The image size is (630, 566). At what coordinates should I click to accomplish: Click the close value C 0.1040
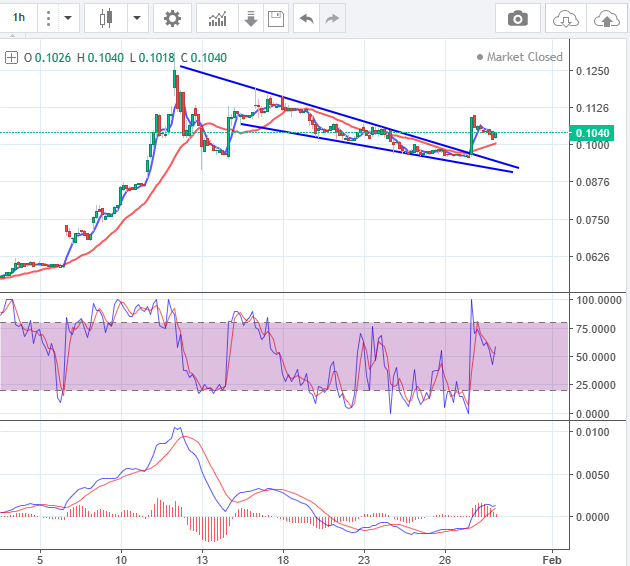(204, 58)
